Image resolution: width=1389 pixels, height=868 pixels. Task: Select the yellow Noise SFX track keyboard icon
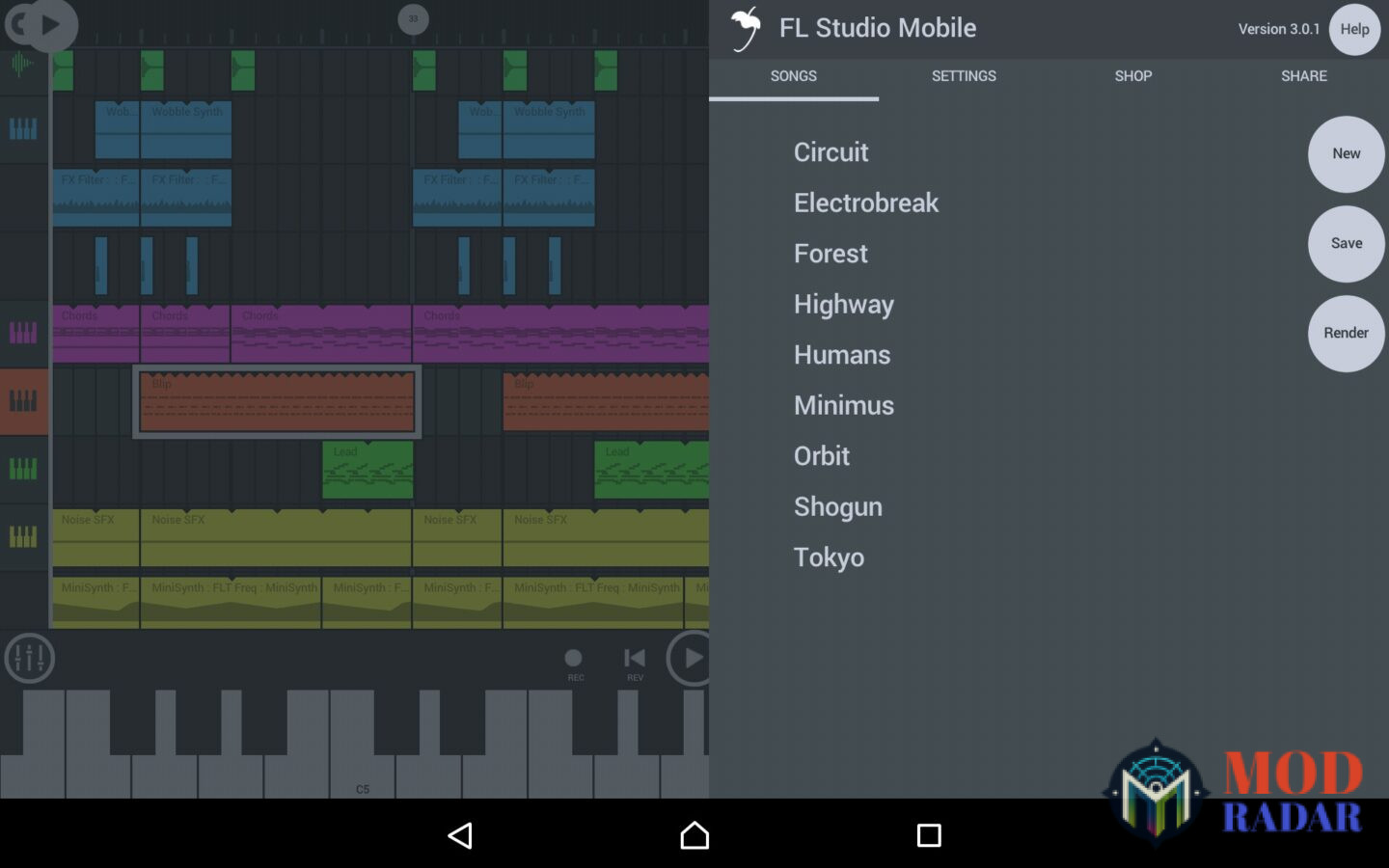pos(23,536)
